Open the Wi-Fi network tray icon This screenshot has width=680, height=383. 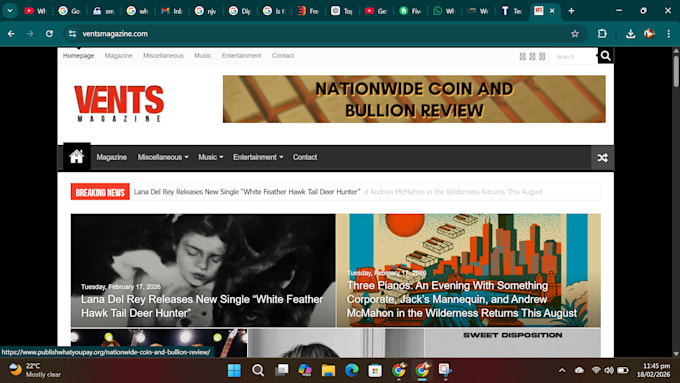tap(596, 370)
